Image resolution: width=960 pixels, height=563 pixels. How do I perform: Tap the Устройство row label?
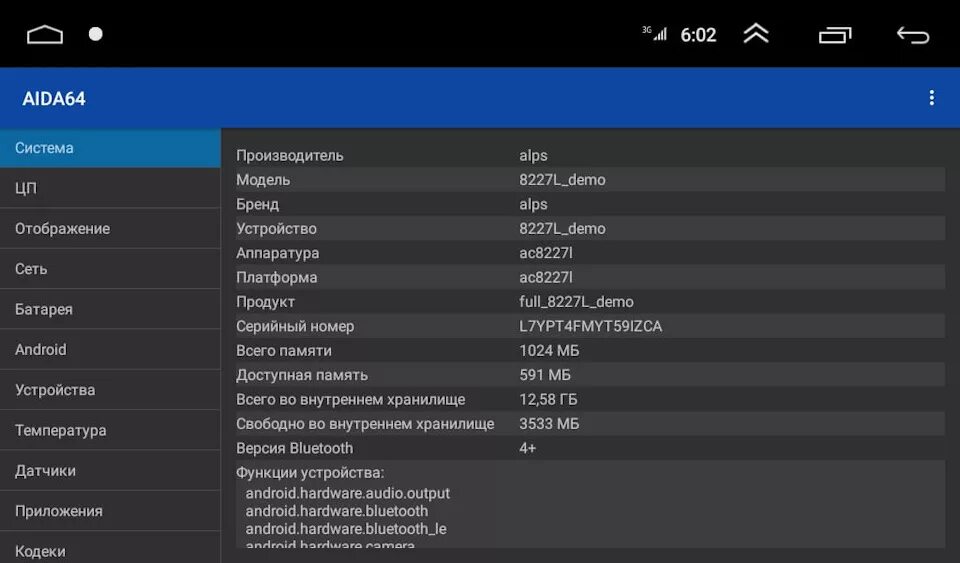point(276,229)
